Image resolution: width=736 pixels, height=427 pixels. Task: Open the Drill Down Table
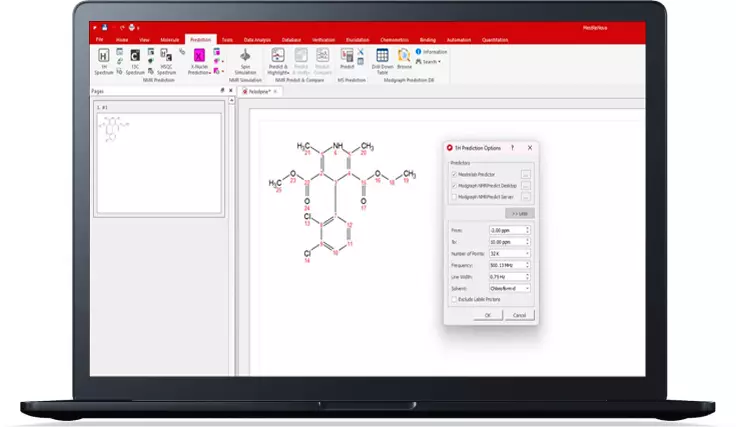(382, 58)
